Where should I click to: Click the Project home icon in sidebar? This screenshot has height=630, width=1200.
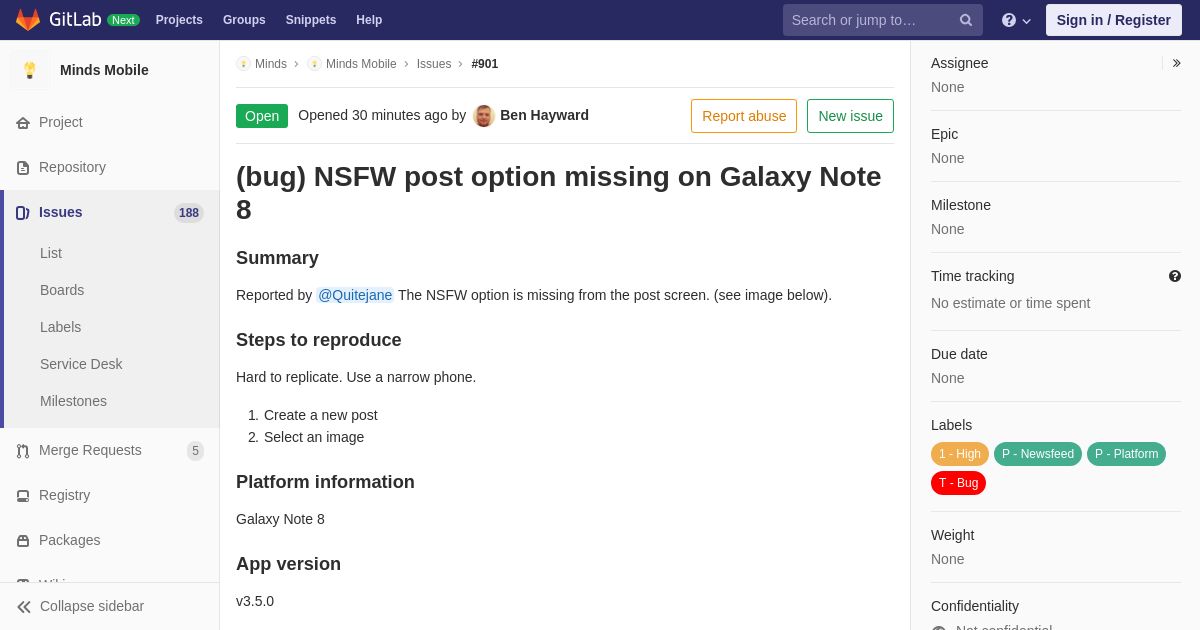[23, 123]
